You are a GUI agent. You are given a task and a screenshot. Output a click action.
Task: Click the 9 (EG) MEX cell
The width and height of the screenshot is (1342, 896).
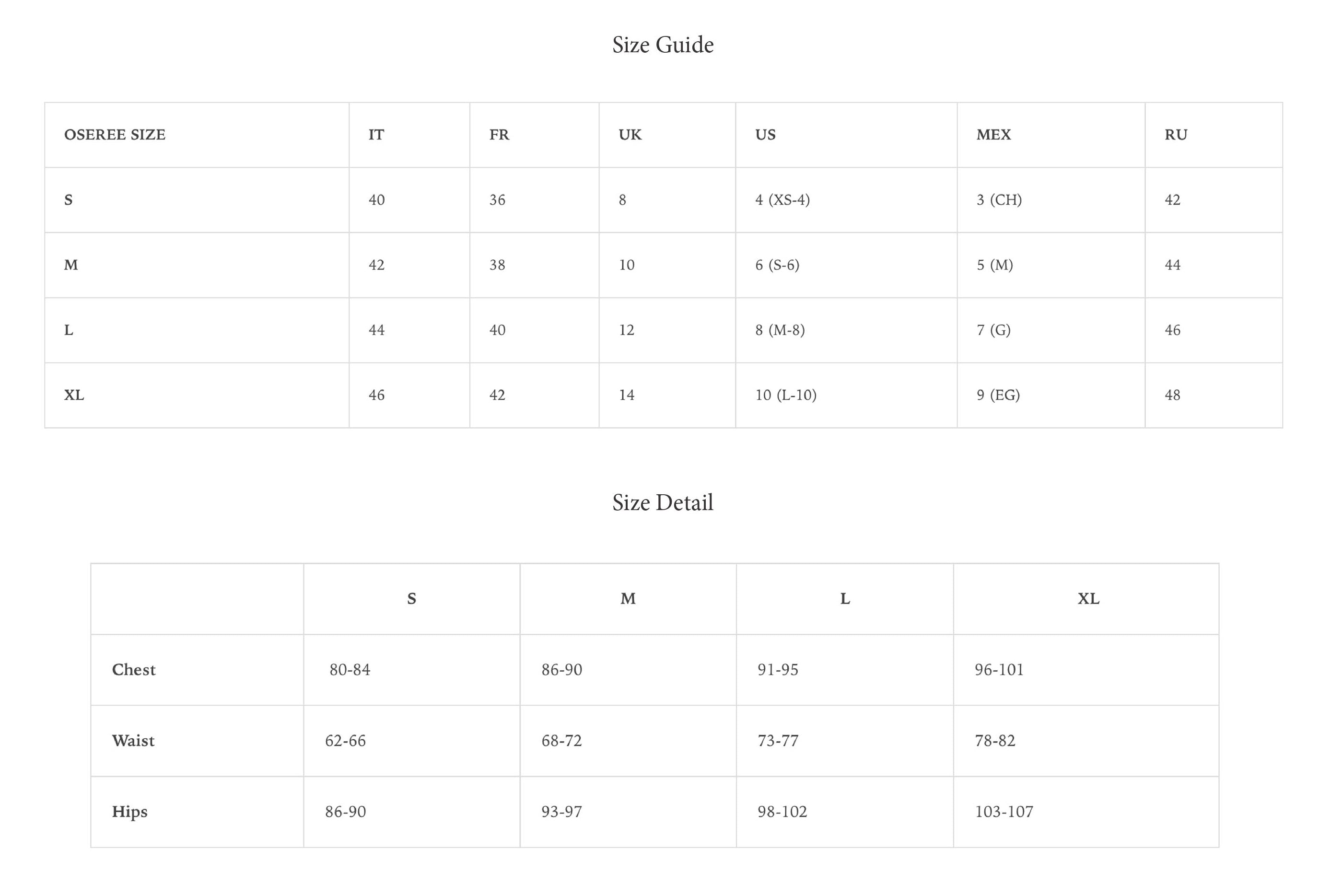[1051, 396]
